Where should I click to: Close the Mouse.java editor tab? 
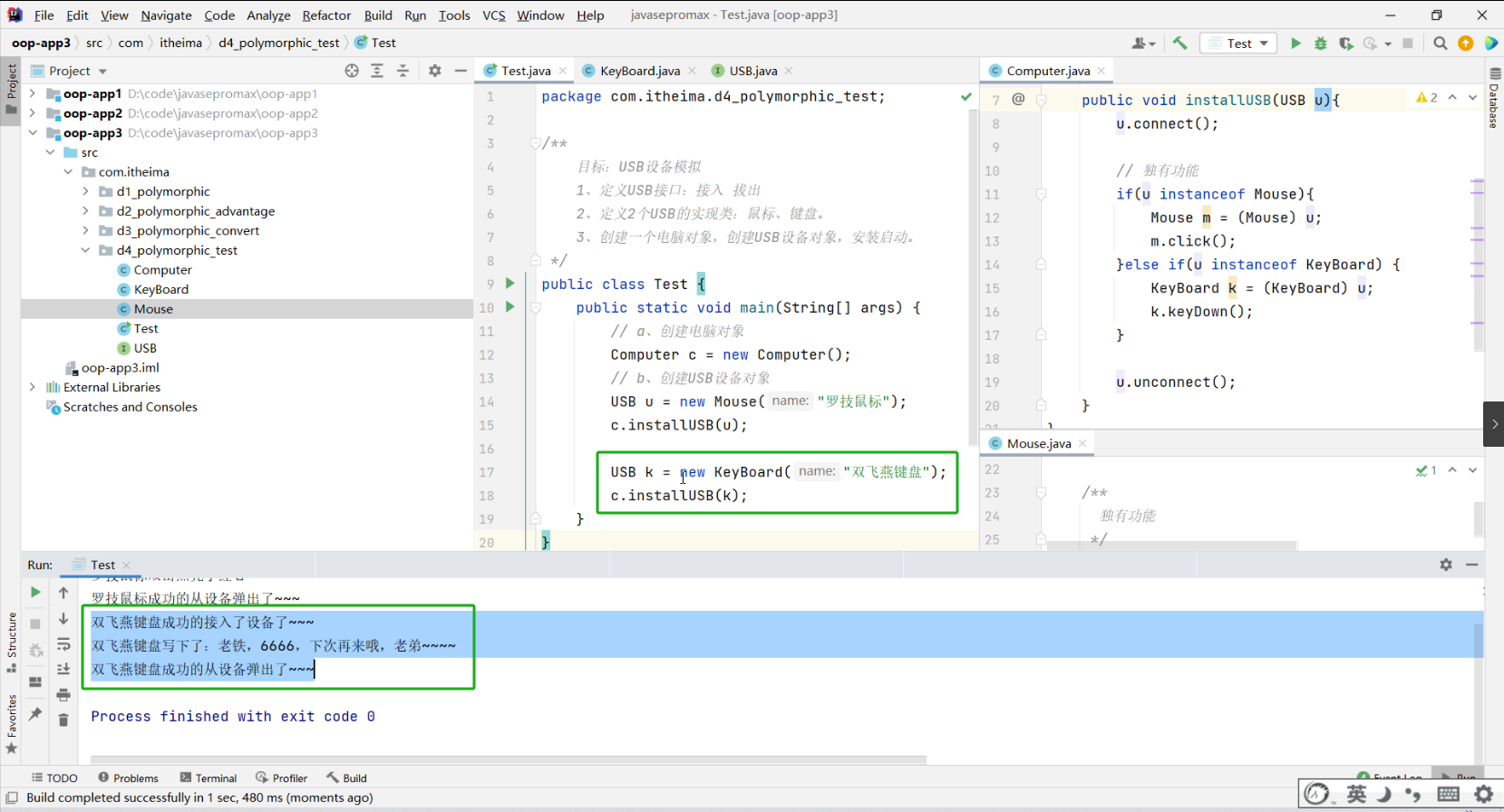click(x=1082, y=443)
